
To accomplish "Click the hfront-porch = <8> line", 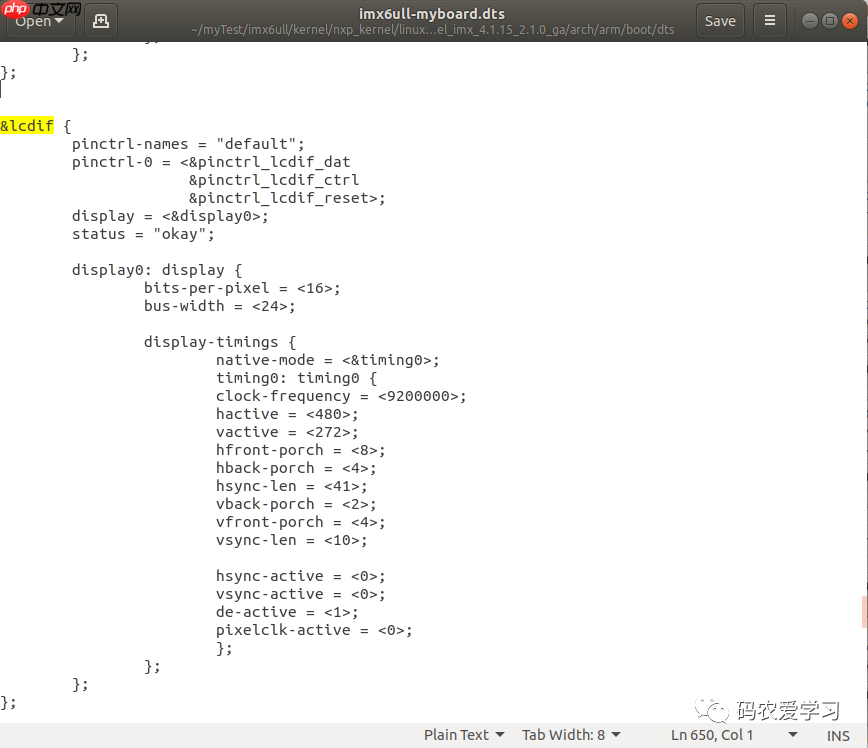I will point(301,450).
